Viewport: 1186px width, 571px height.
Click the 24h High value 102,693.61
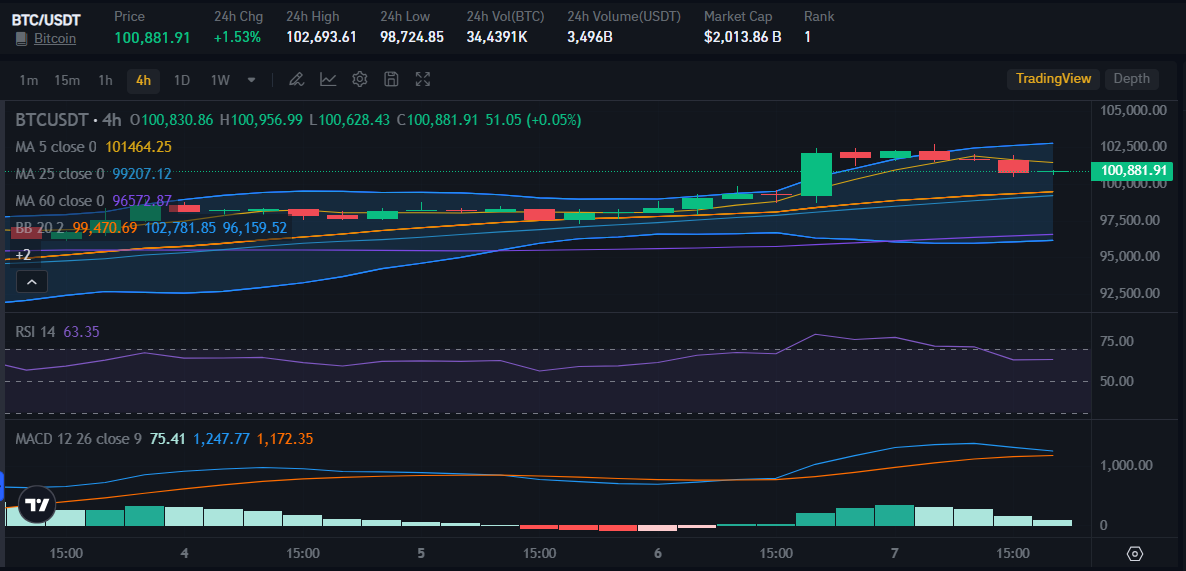(x=321, y=37)
